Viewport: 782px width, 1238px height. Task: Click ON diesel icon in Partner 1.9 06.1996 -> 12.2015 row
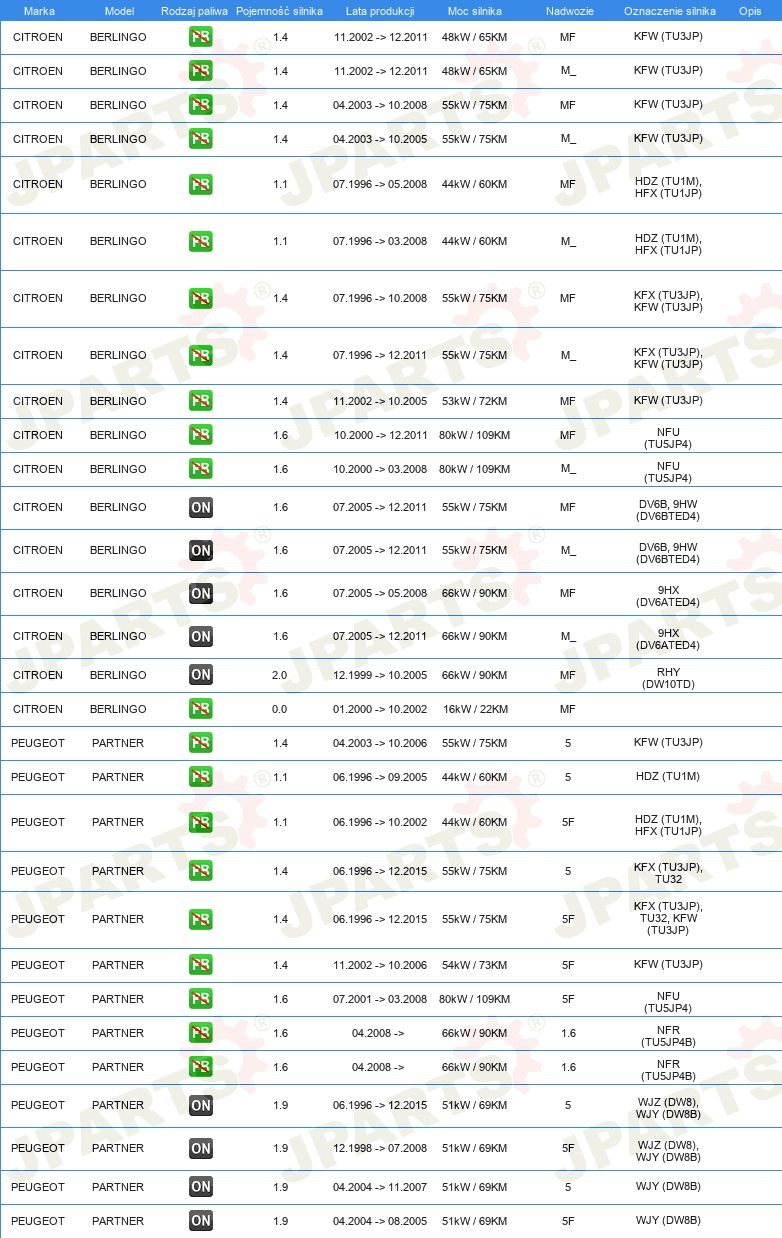pyautogui.click(x=201, y=1105)
